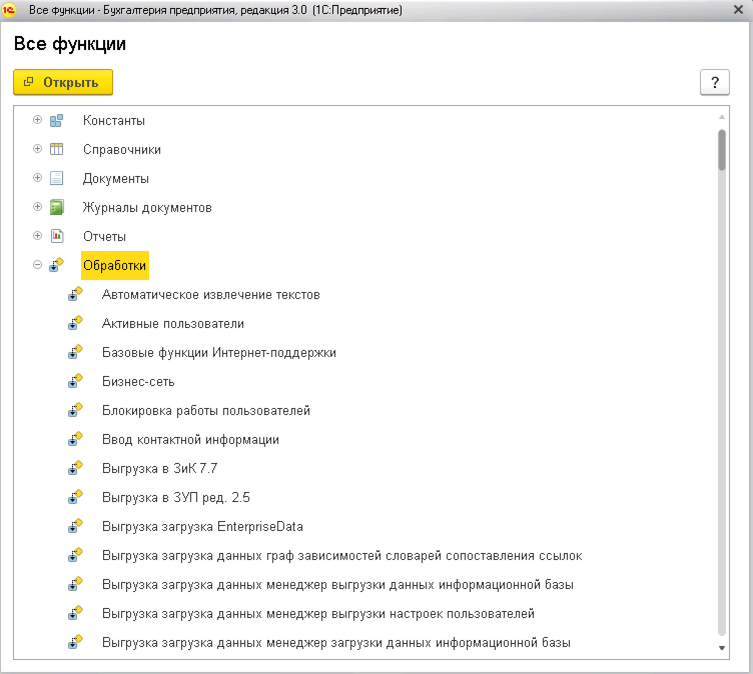This screenshot has width=753, height=674.
Task: Click icon beside Базовые функции Интернет-поддержки
Action: 75,352
